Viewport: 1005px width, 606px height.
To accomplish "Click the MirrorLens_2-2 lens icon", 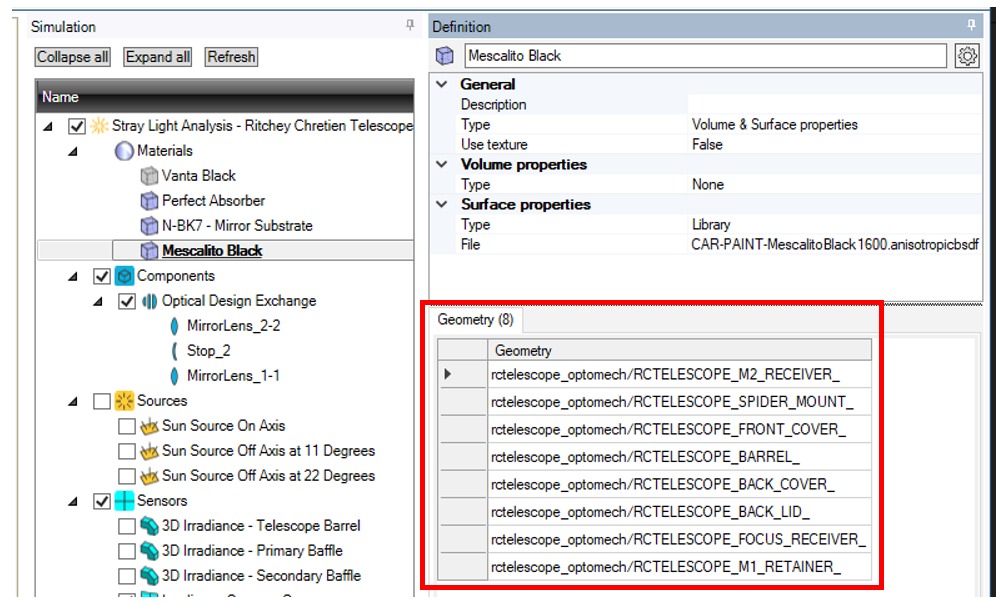I will click(x=174, y=326).
